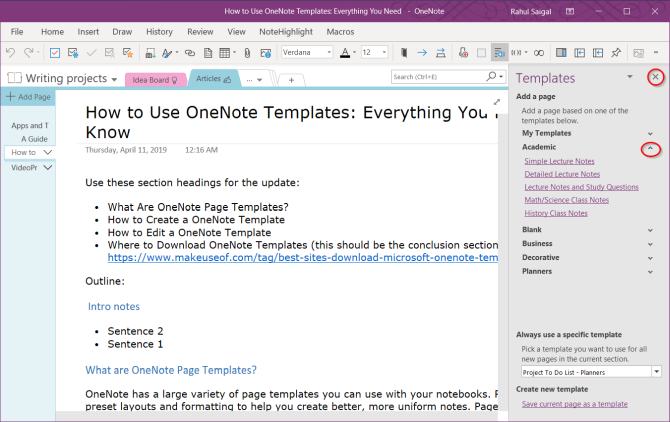Viewport: 670px width, 422px height.
Task: Click the grayed picture icon near toolbar end
Action: pos(638,53)
